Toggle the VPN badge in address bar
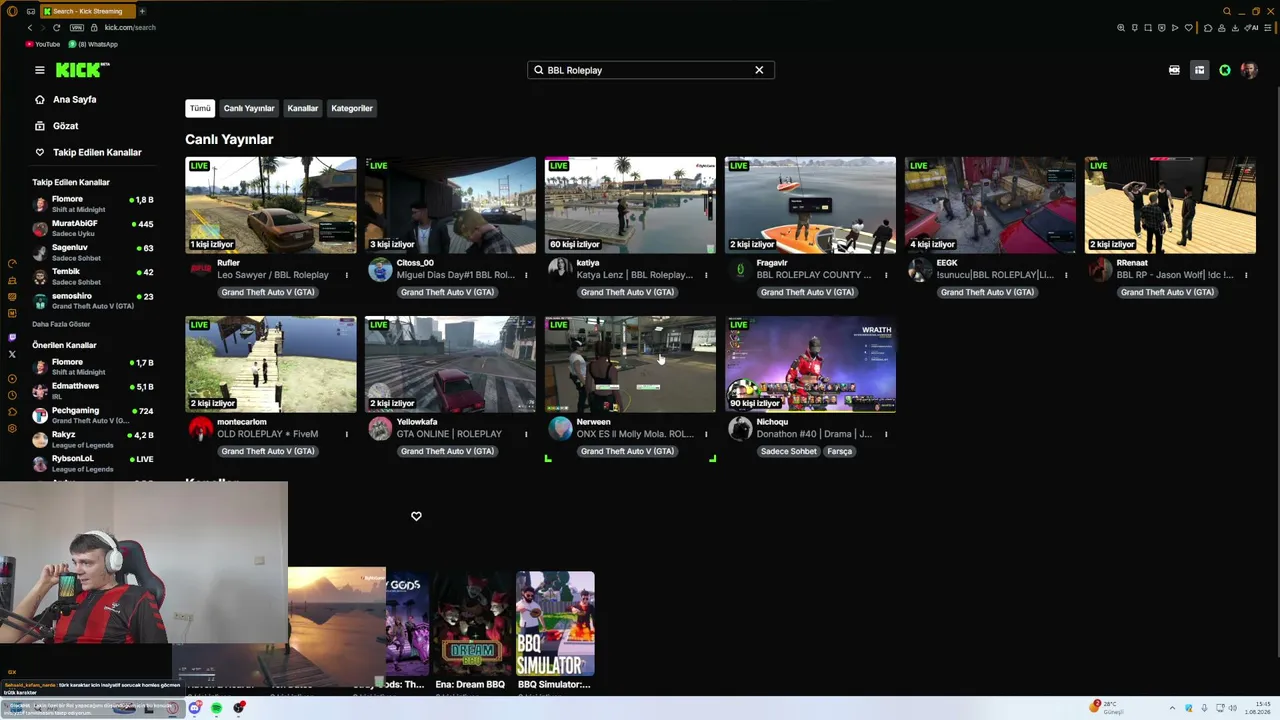The height and width of the screenshot is (720, 1280). click(77, 28)
